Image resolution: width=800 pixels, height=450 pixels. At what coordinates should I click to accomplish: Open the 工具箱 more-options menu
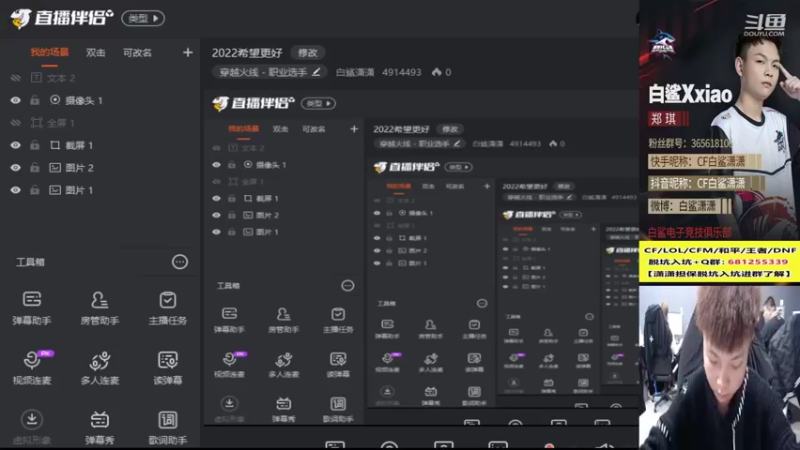tap(180, 262)
